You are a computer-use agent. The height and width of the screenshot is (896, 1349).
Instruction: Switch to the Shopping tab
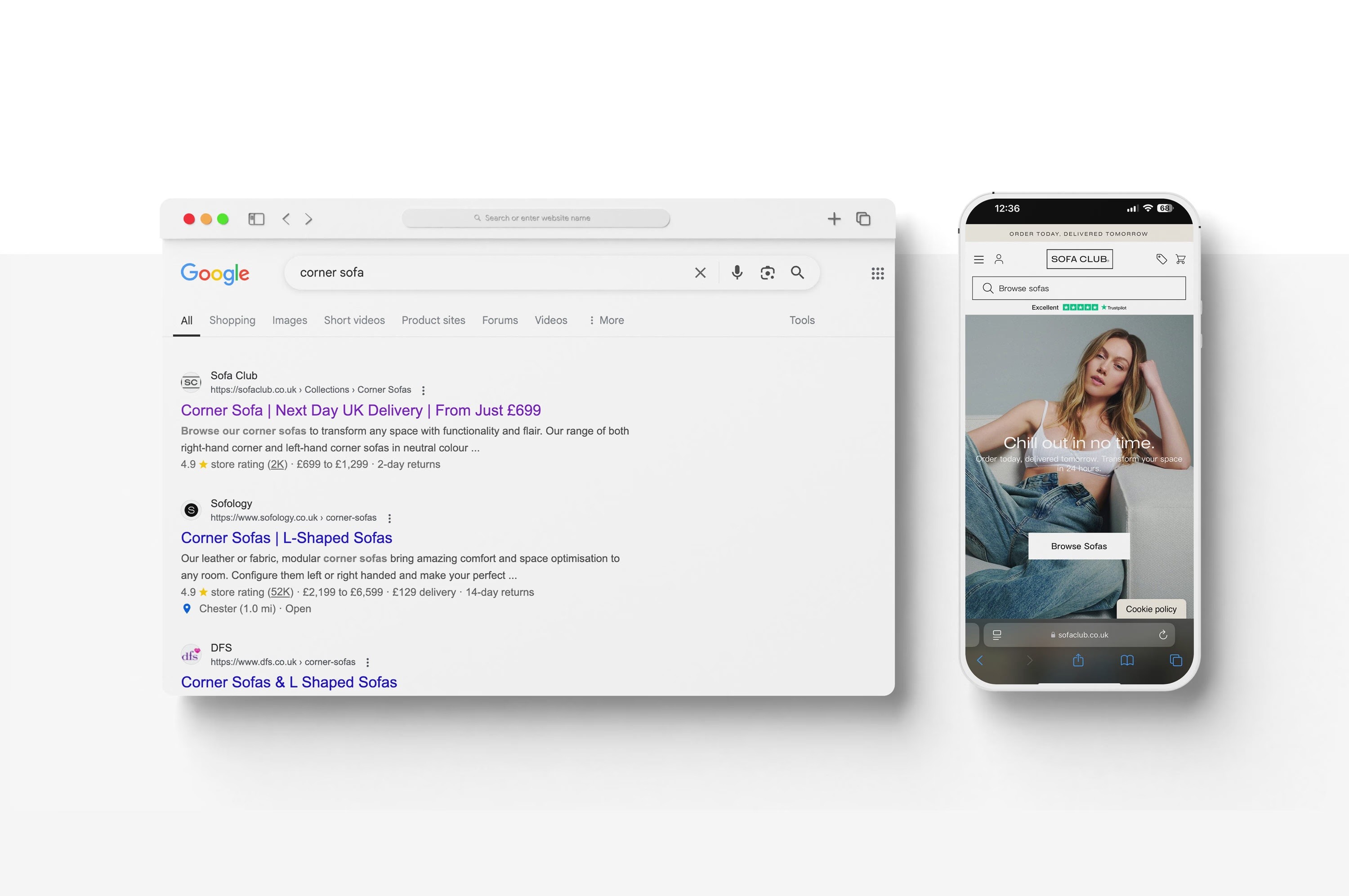click(232, 321)
